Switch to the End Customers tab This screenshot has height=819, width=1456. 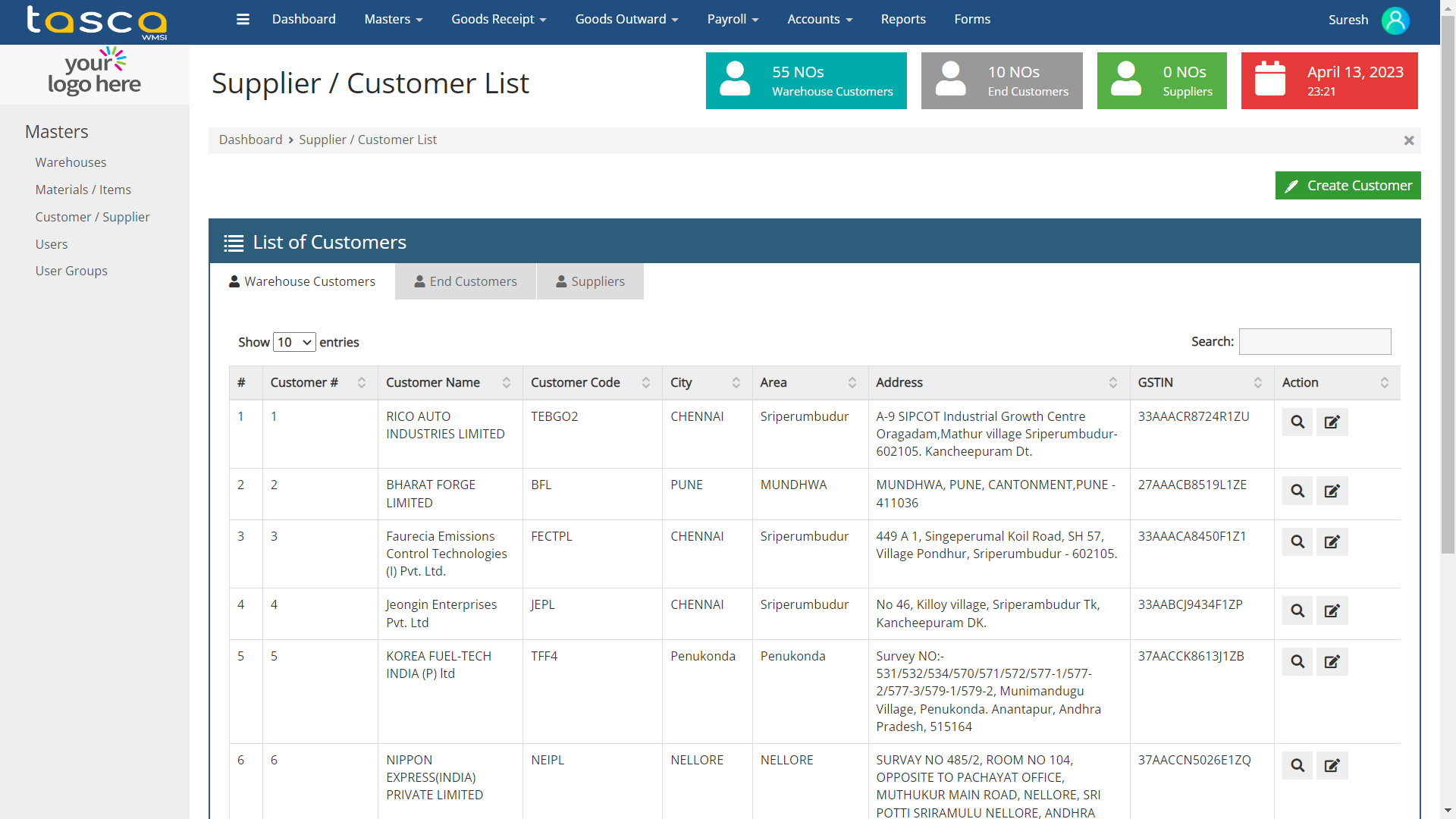tap(466, 281)
